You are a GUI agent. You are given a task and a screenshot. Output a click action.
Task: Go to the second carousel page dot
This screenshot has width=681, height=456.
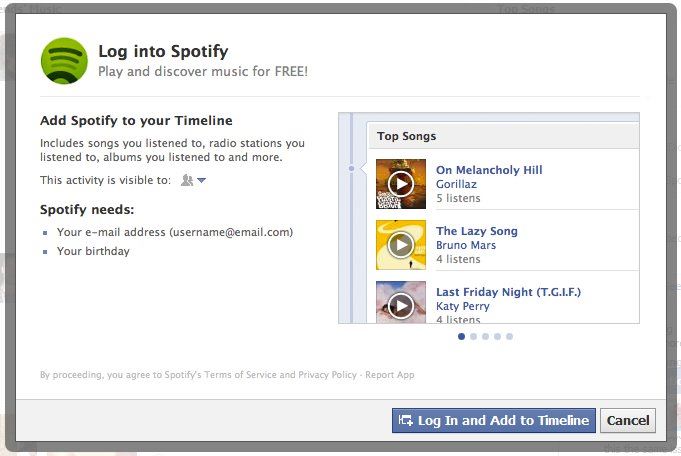(x=473, y=337)
